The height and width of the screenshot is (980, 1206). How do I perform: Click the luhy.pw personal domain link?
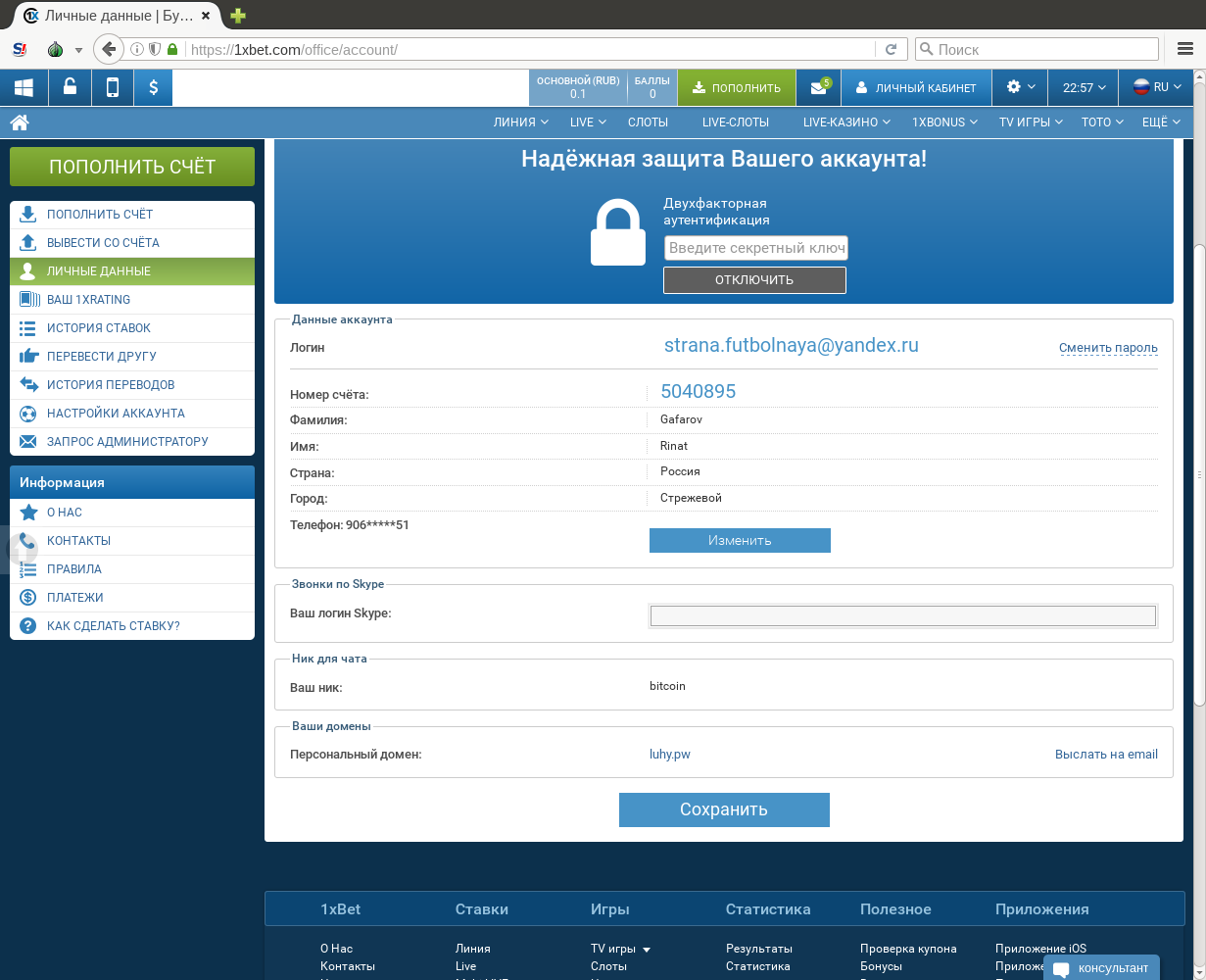coord(670,755)
